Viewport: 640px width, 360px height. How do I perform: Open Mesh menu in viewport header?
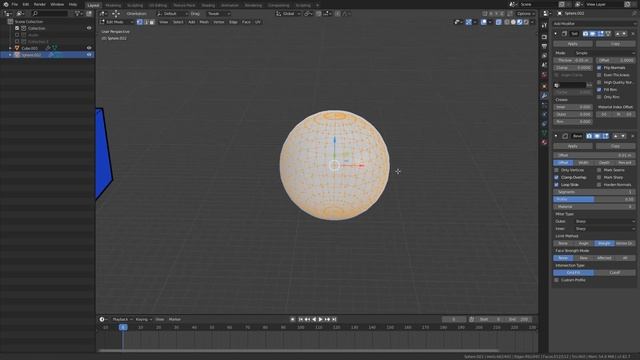coord(204,22)
